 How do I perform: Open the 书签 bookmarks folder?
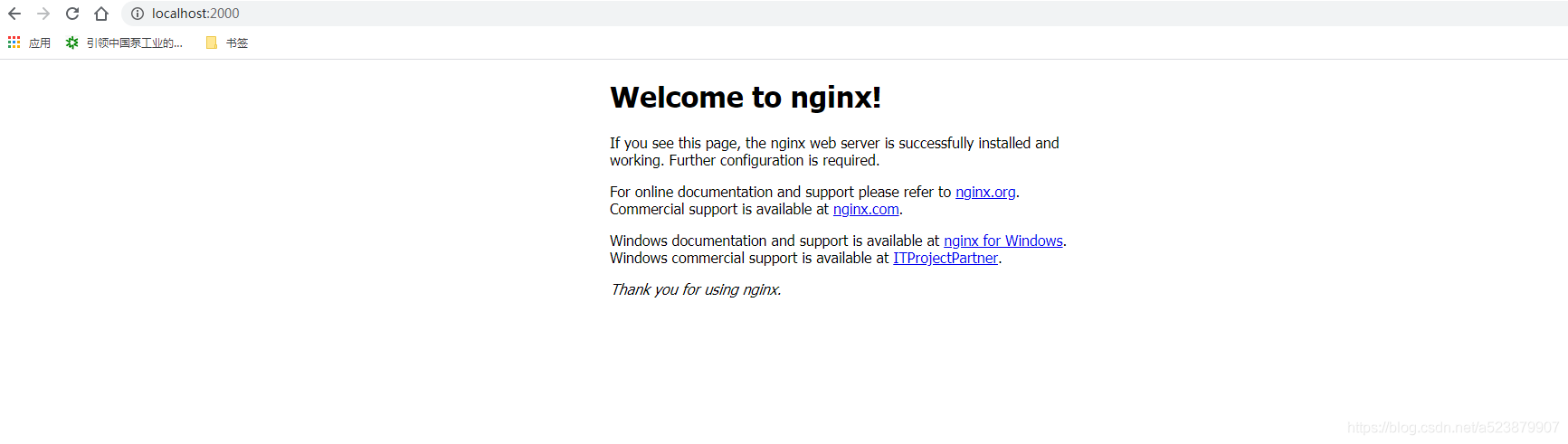tap(226, 43)
